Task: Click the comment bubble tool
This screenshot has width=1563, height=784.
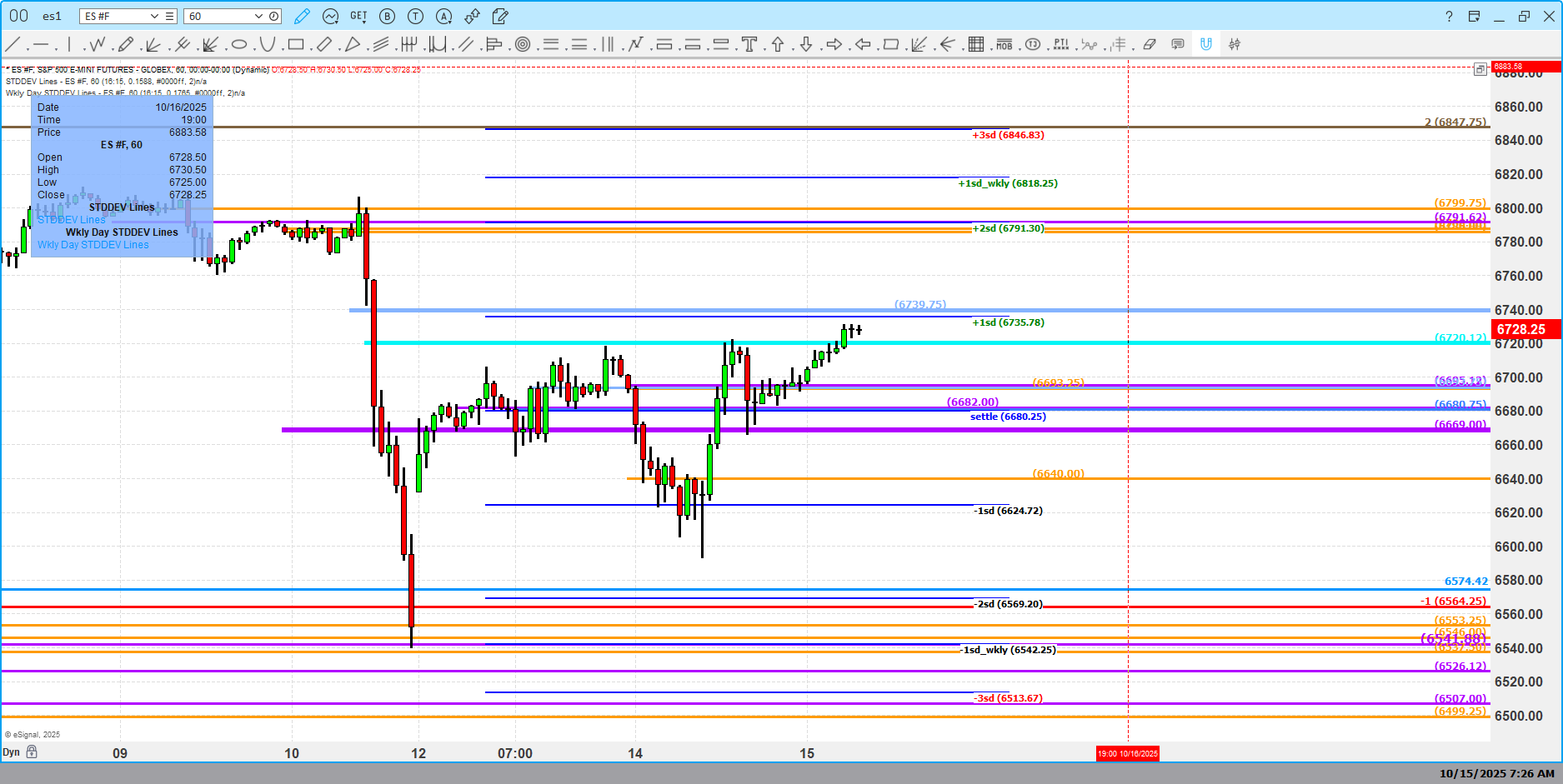Action: (x=1178, y=45)
